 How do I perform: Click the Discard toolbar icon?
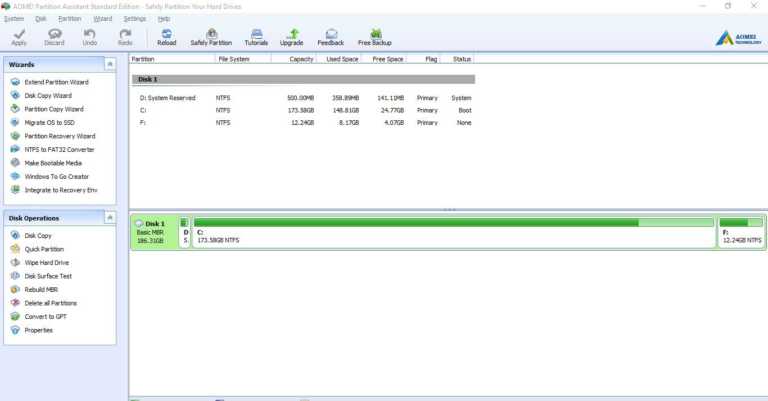click(x=54, y=34)
